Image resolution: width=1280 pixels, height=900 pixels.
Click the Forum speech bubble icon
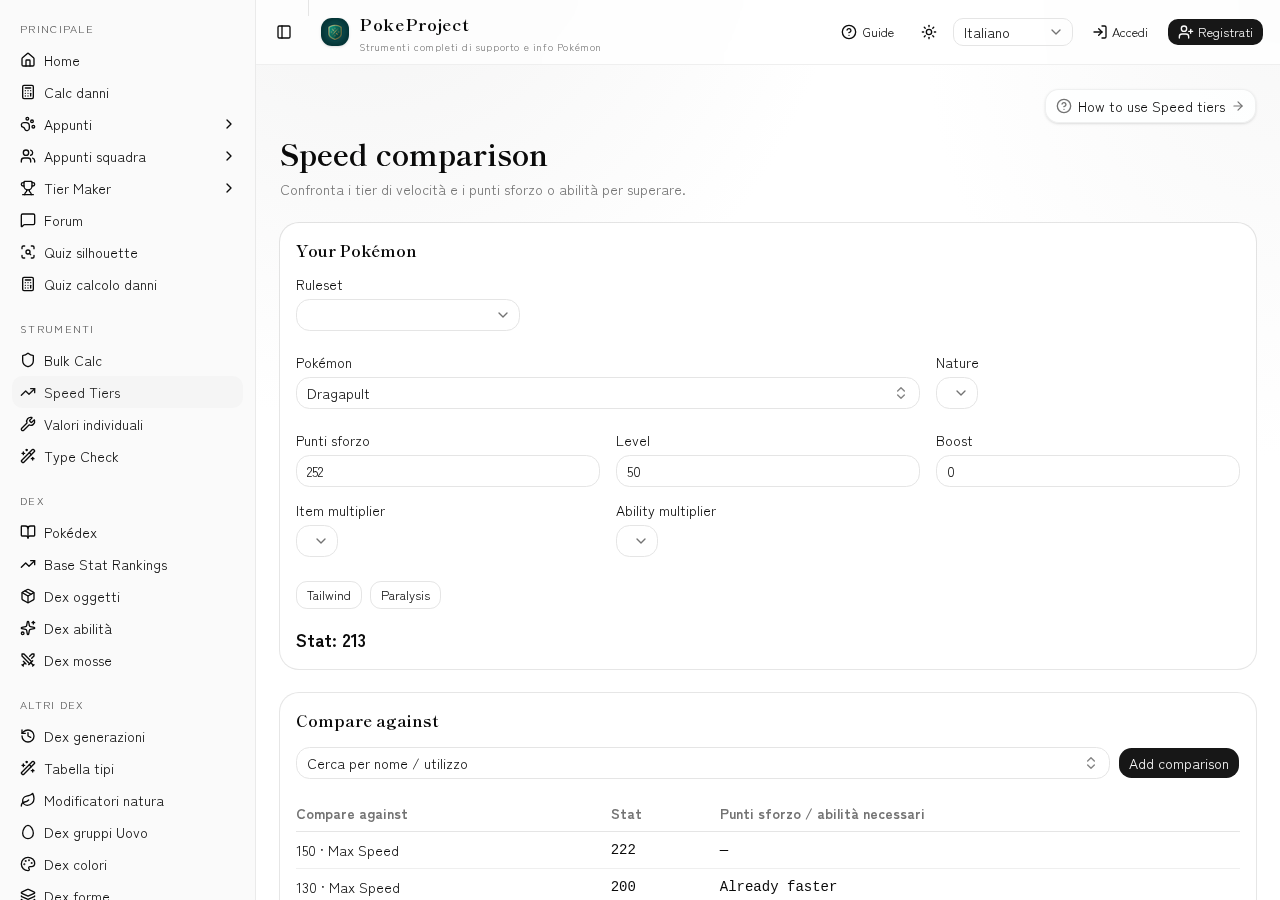pyautogui.click(x=28, y=221)
